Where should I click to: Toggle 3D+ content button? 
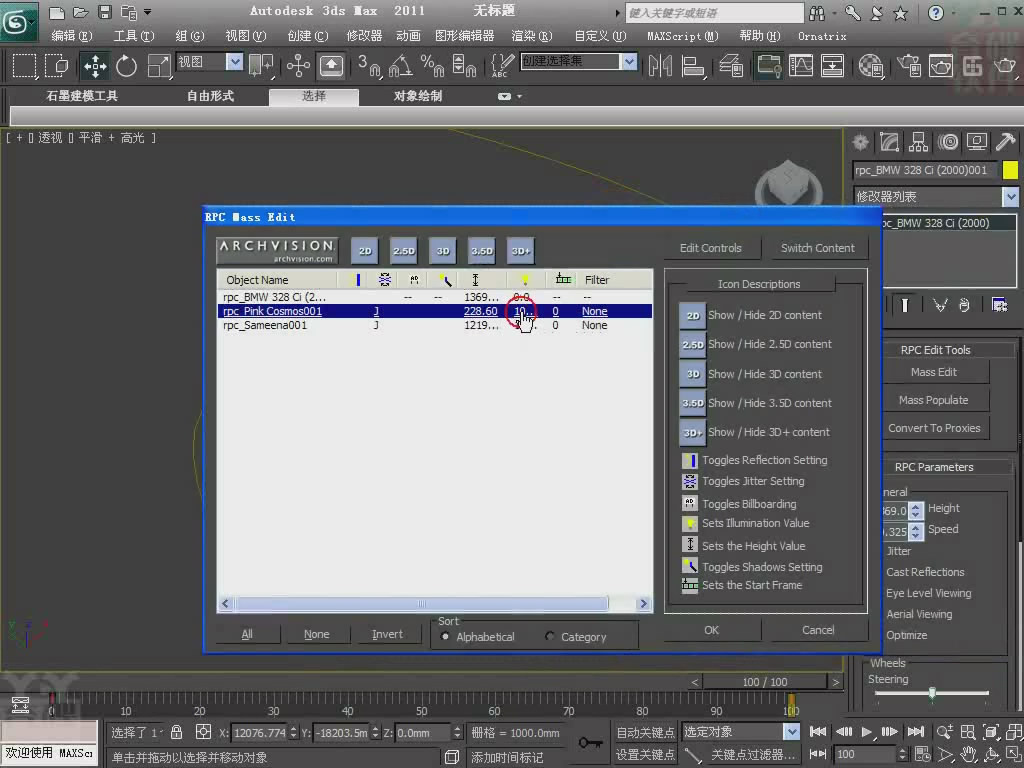click(x=520, y=251)
